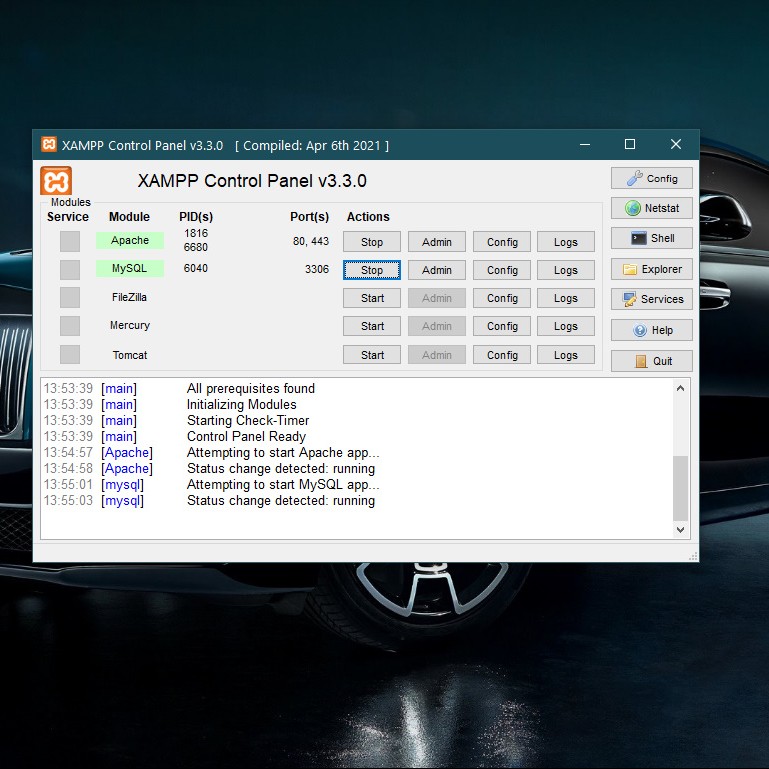
Task: Open the Mercury Logs menu
Action: pos(566,326)
